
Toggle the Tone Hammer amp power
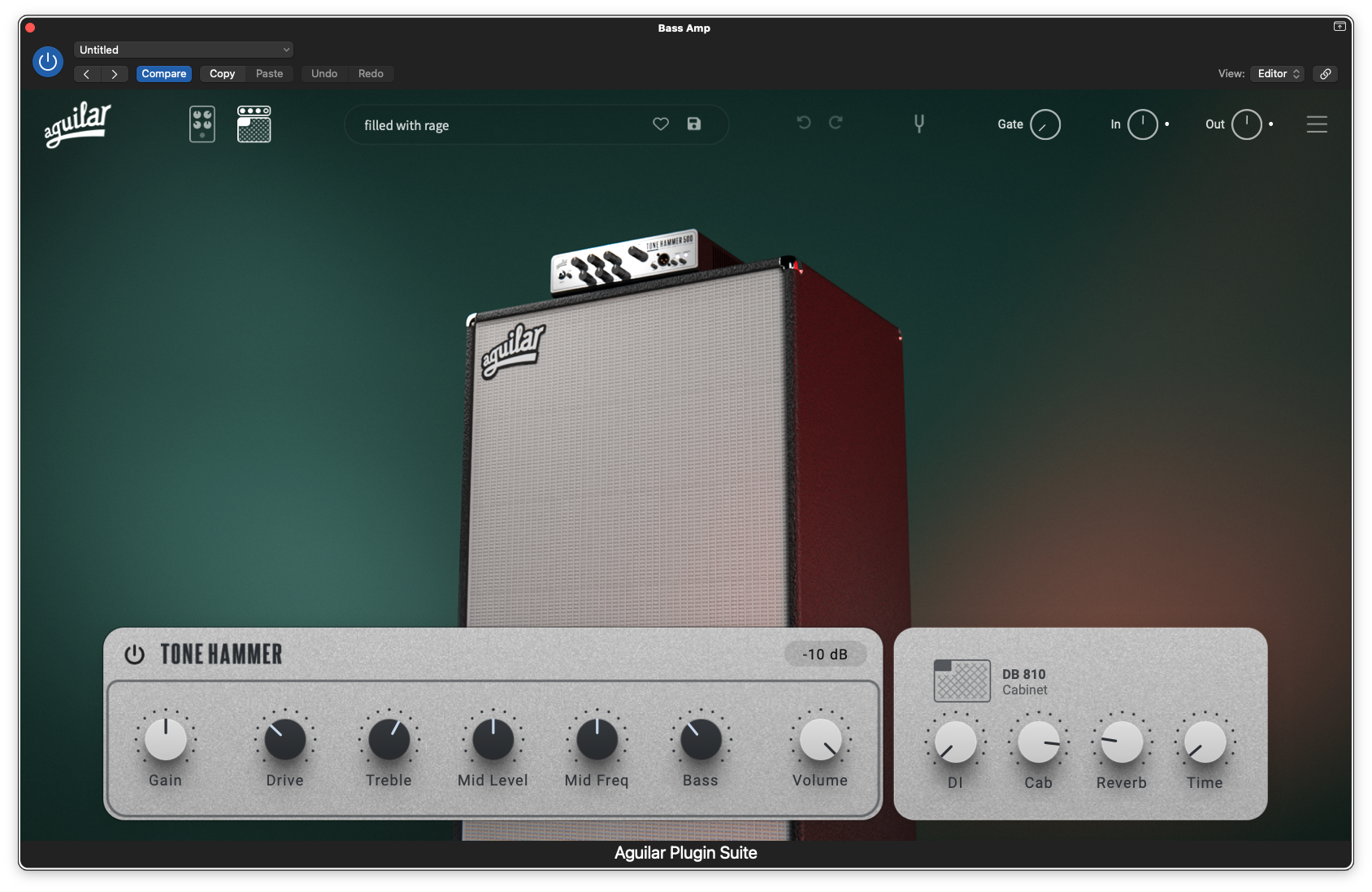[x=134, y=655]
